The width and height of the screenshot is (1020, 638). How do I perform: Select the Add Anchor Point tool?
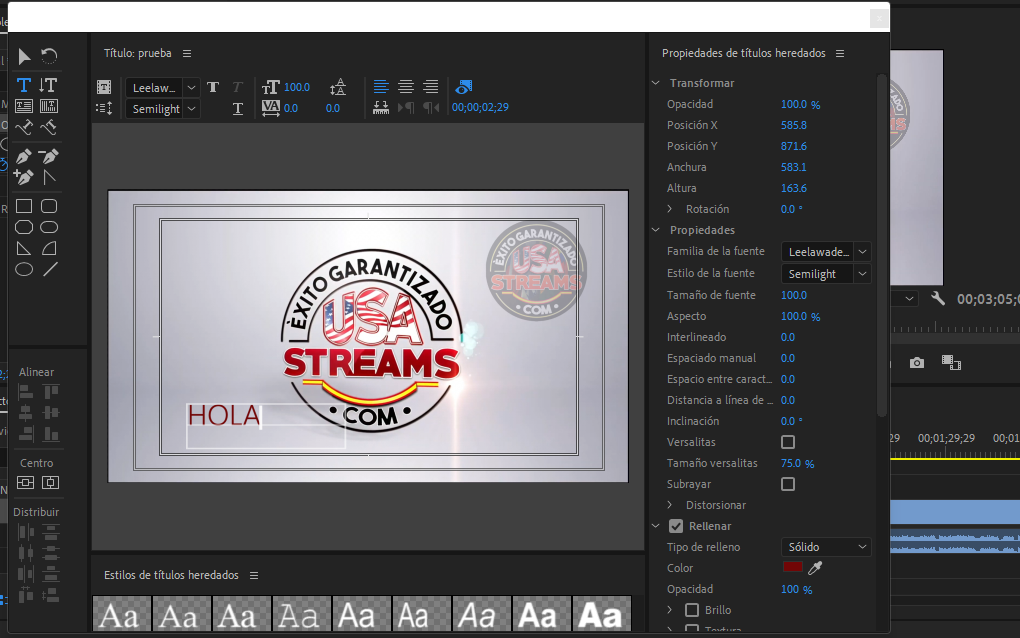pyautogui.click(x=24, y=177)
